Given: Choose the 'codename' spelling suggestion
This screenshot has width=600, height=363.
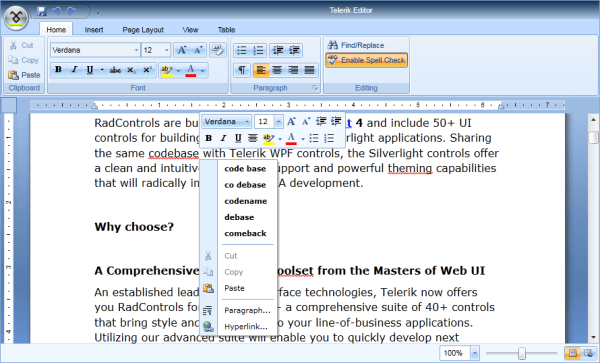Looking at the screenshot, I should pyautogui.click(x=246, y=201).
